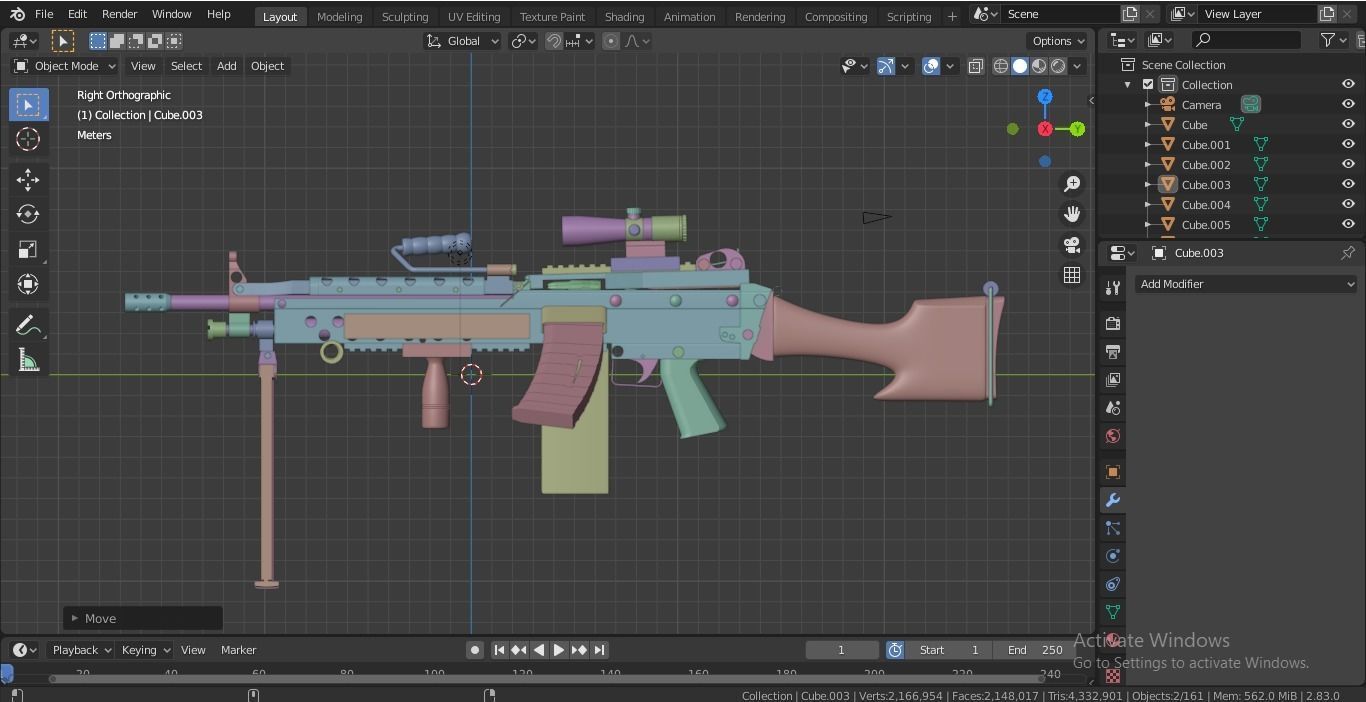Click Marker in timeline header

tap(239, 650)
